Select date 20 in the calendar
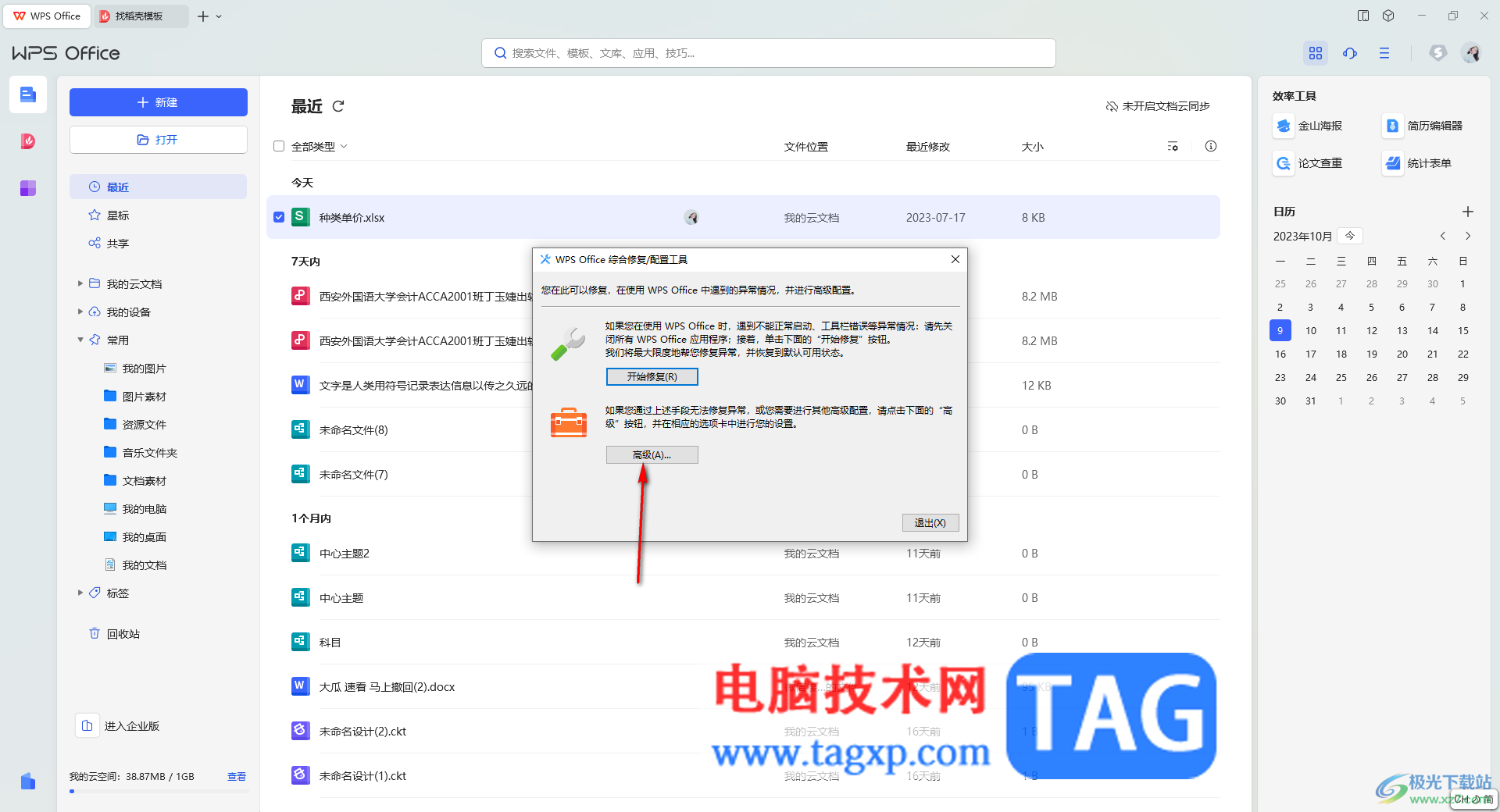The width and height of the screenshot is (1500, 812). coord(1402,354)
